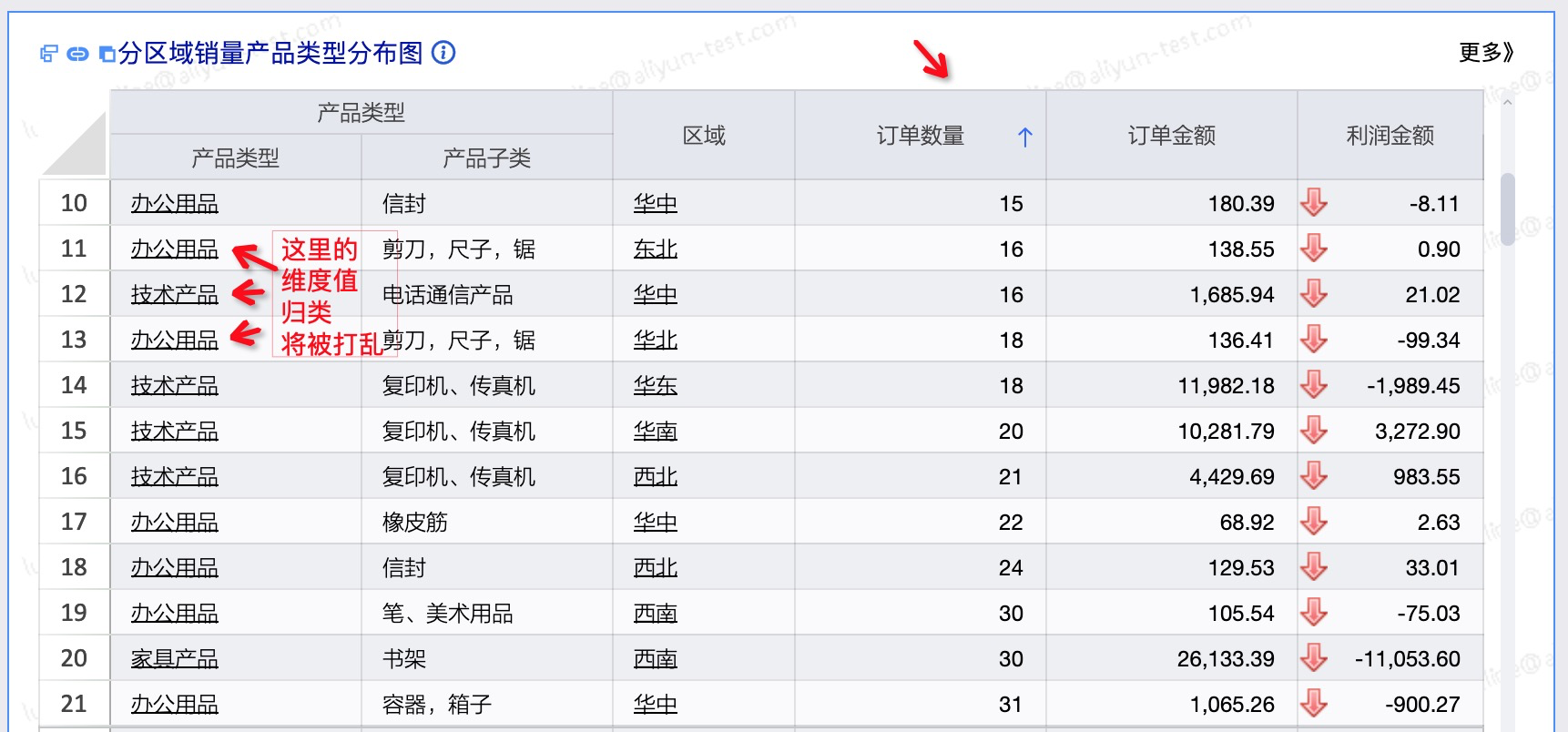This screenshot has width=1568, height=732.
Task: Click the vertical scrollbar thumb of the table
Action: coord(1508,209)
